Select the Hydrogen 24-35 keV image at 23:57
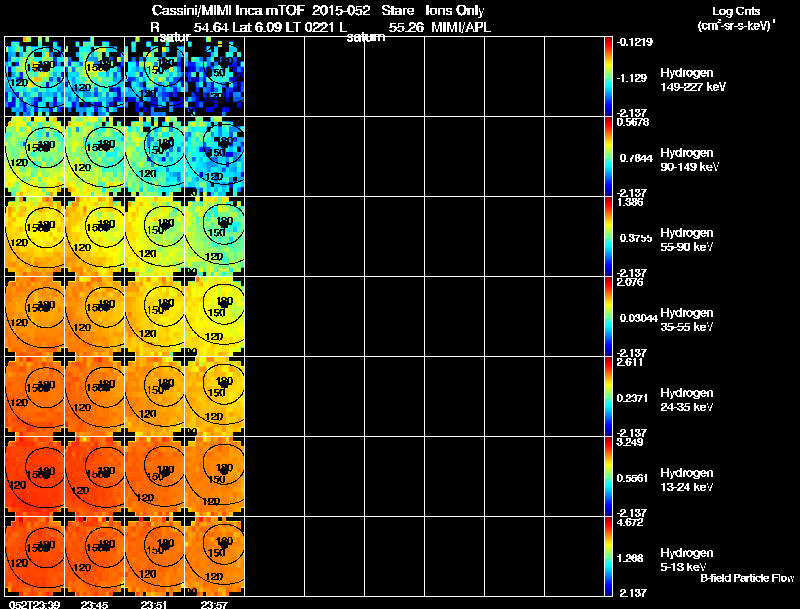The image size is (800, 609). (215, 396)
